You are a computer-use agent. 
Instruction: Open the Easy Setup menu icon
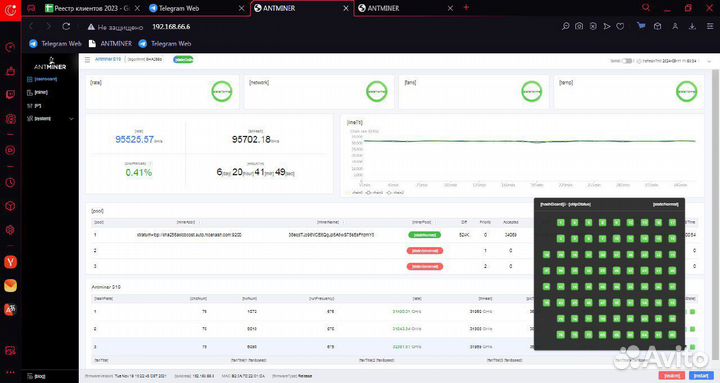[x=710, y=27]
